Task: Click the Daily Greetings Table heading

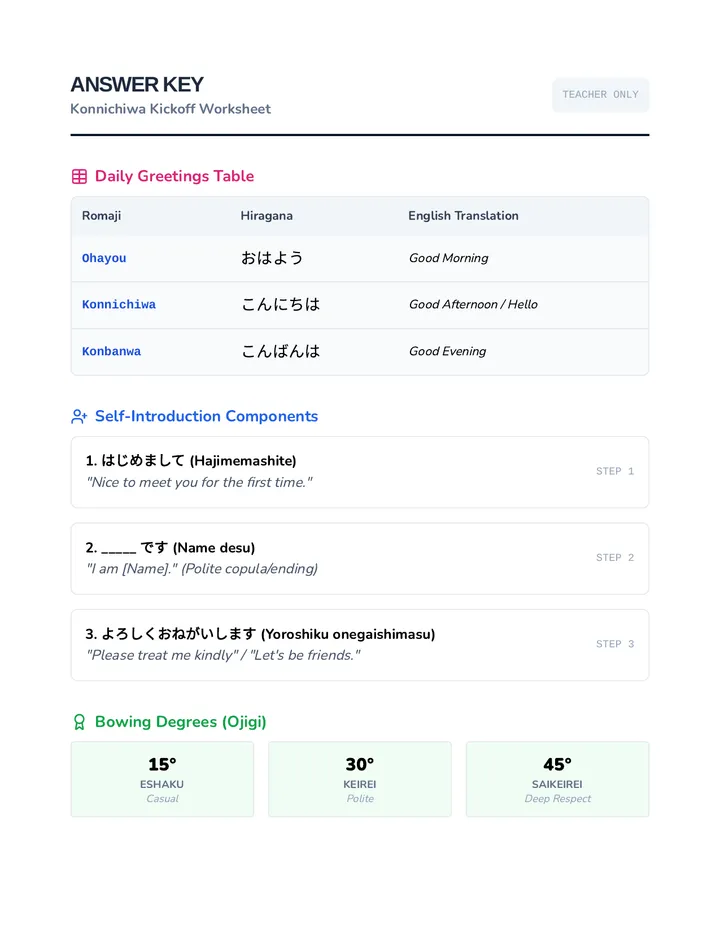Action: click(174, 176)
